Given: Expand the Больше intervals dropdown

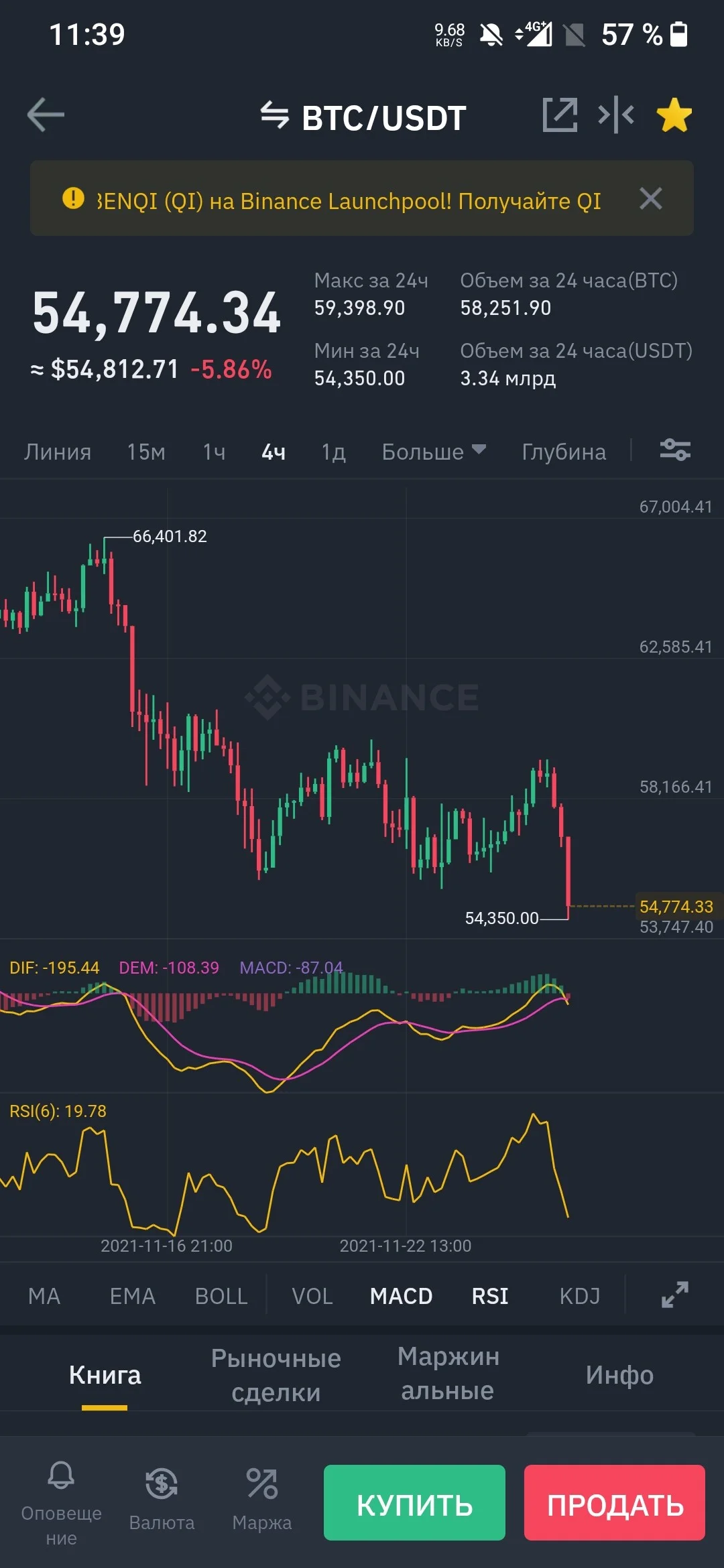Looking at the screenshot, I should point(434,452).
